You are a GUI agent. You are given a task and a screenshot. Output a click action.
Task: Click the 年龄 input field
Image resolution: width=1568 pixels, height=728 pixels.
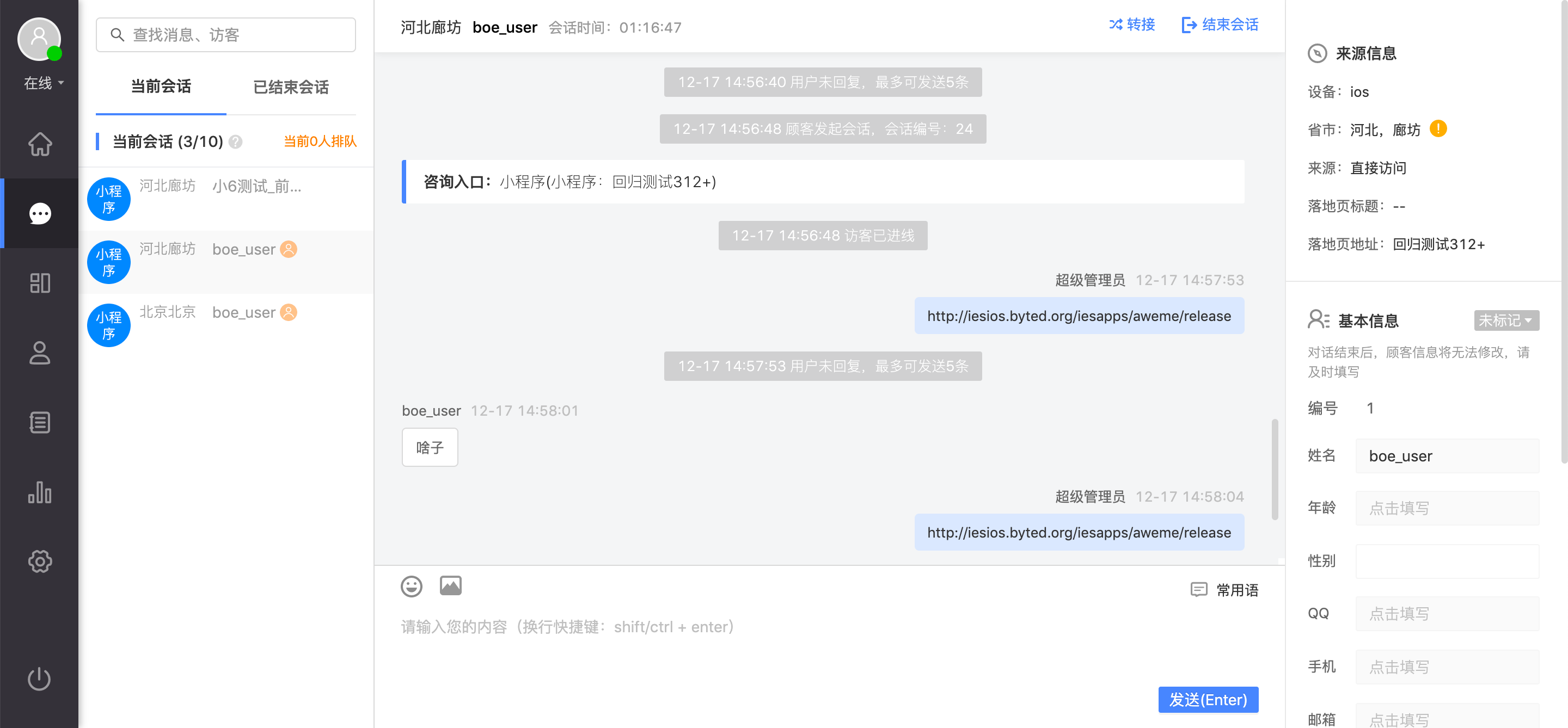click(1447, 508)
